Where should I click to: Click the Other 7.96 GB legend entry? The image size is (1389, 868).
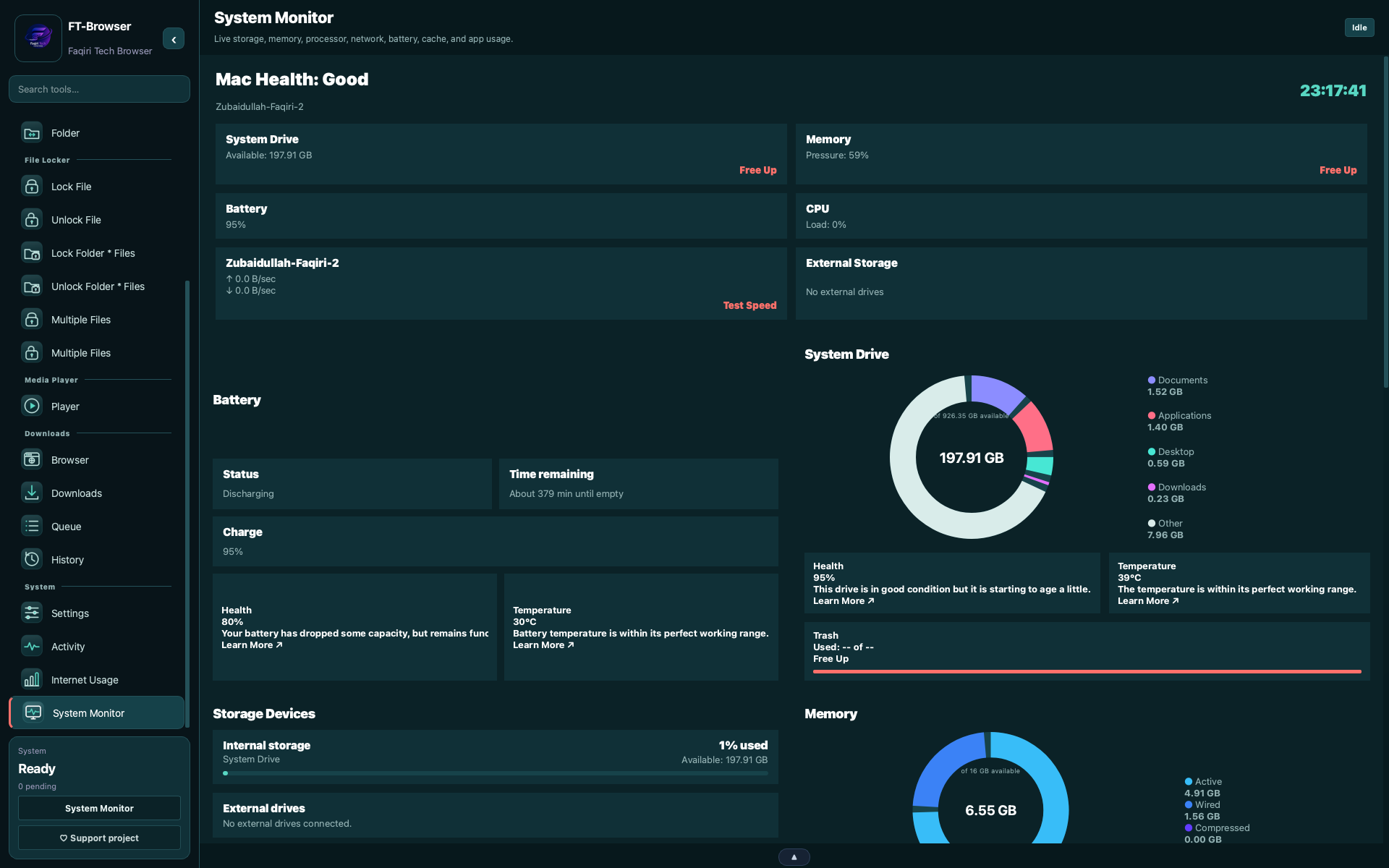point(1165,529)
